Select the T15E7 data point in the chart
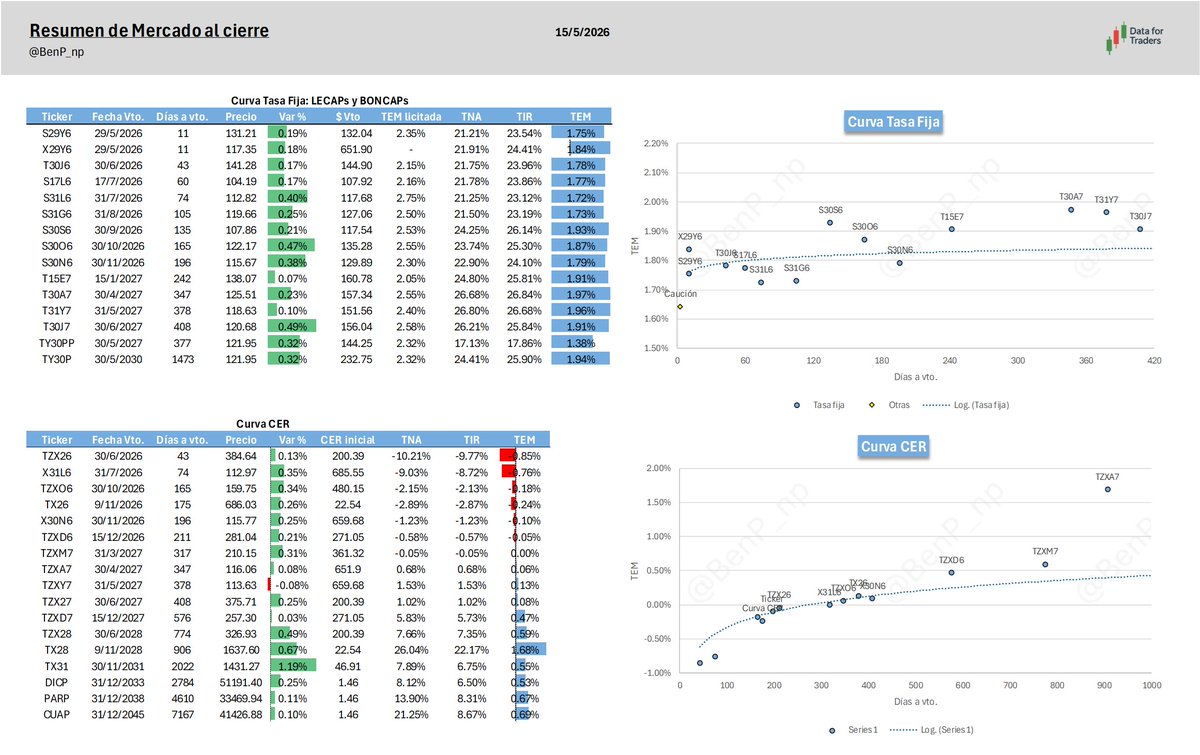Screen dimensions: 1200x755 coord(952,229)
